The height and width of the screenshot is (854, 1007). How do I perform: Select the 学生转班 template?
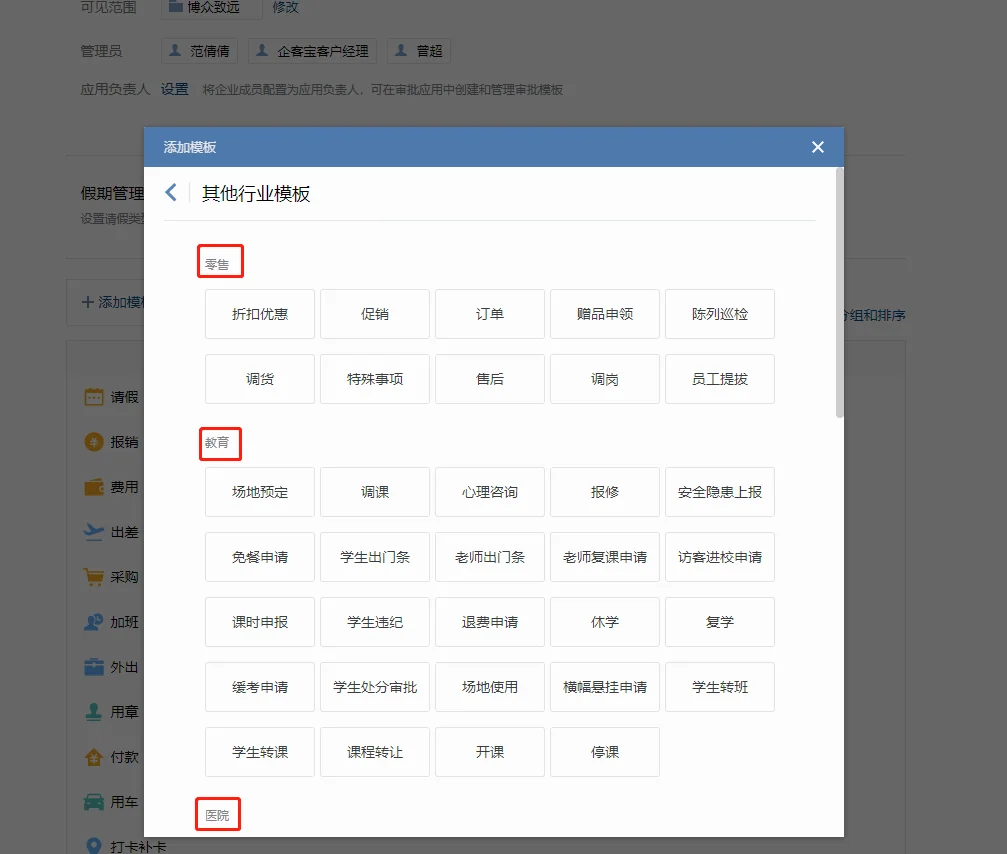click(720, 686)
